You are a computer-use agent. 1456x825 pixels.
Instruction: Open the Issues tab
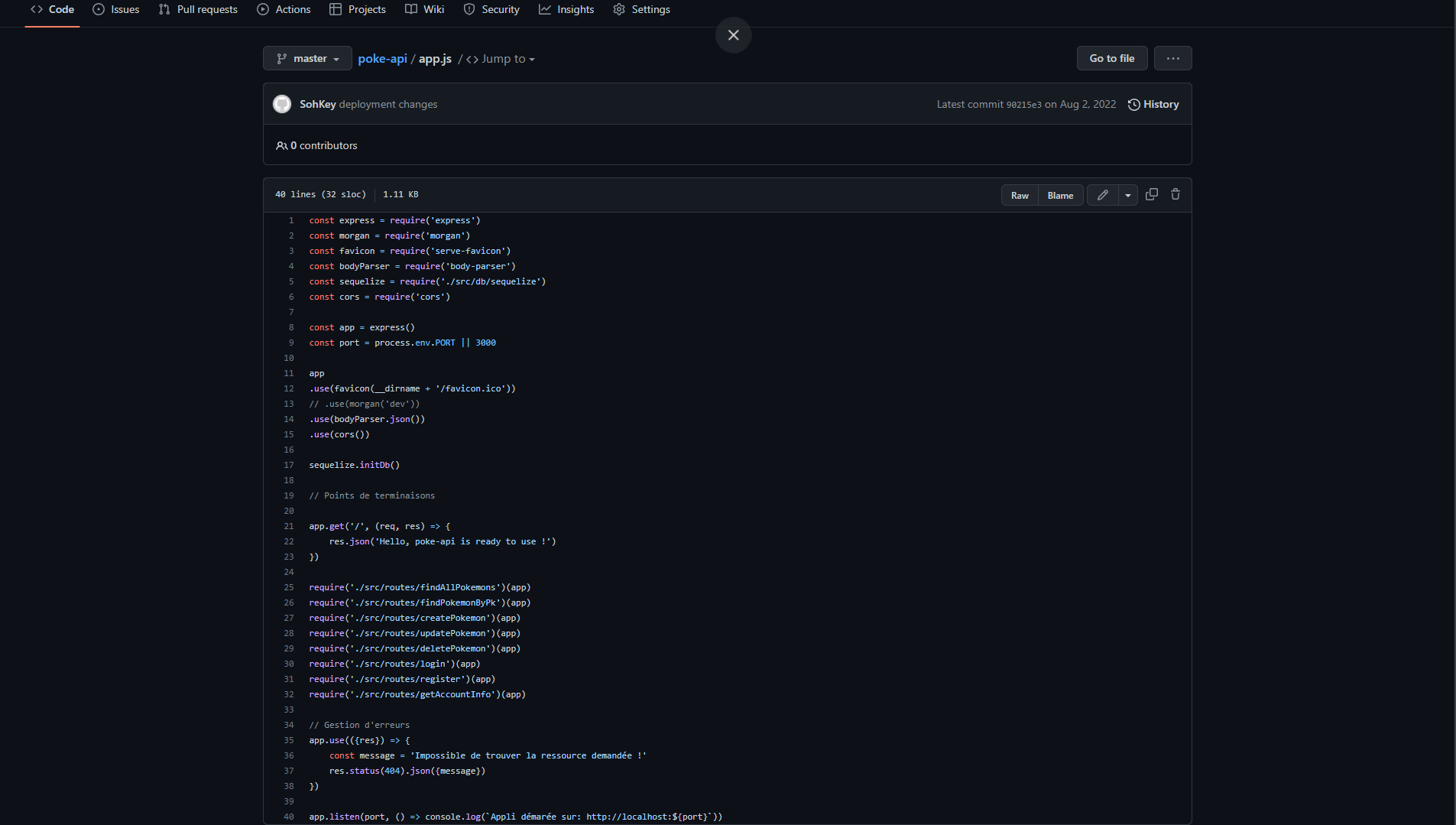(115, 9)
